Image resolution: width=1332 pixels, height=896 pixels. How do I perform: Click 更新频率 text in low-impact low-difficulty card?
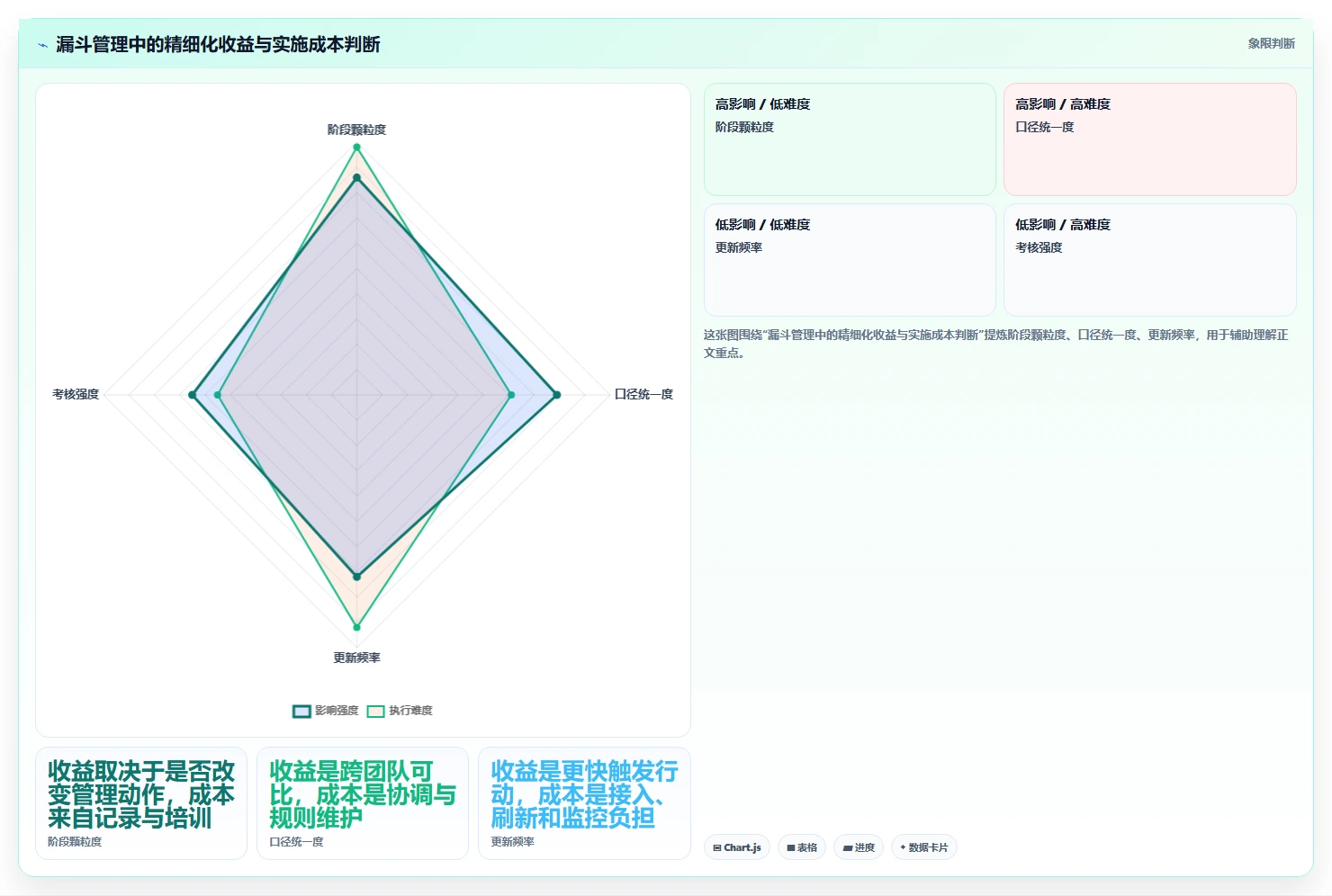(738, 247)
